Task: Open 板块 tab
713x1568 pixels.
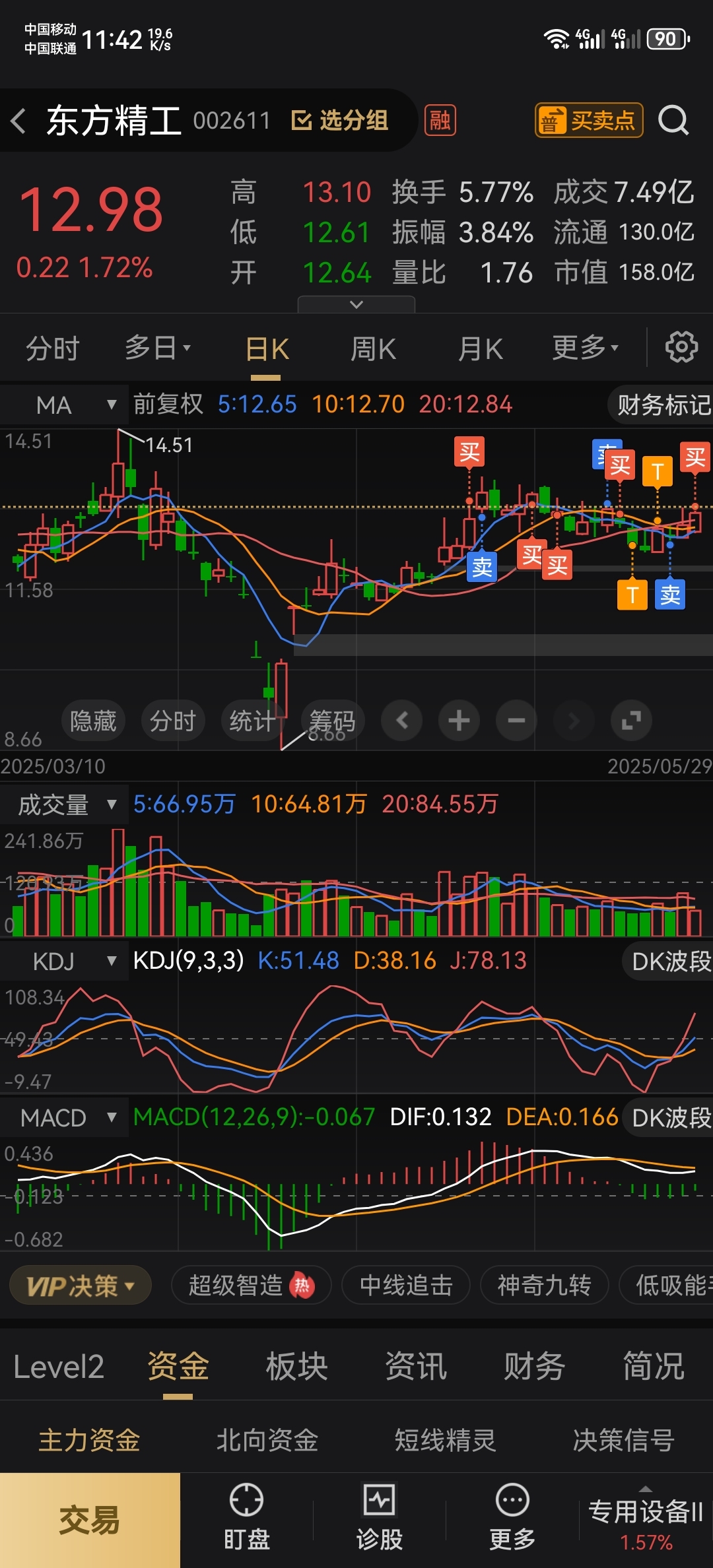Action: point(297,1367)
